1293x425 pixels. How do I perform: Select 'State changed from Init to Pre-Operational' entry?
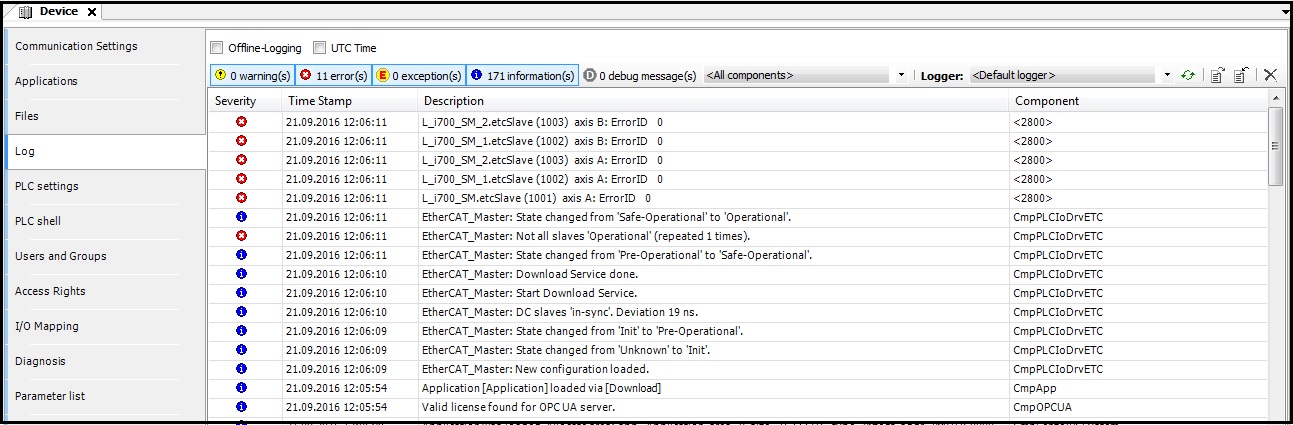(x=738, y=331)
